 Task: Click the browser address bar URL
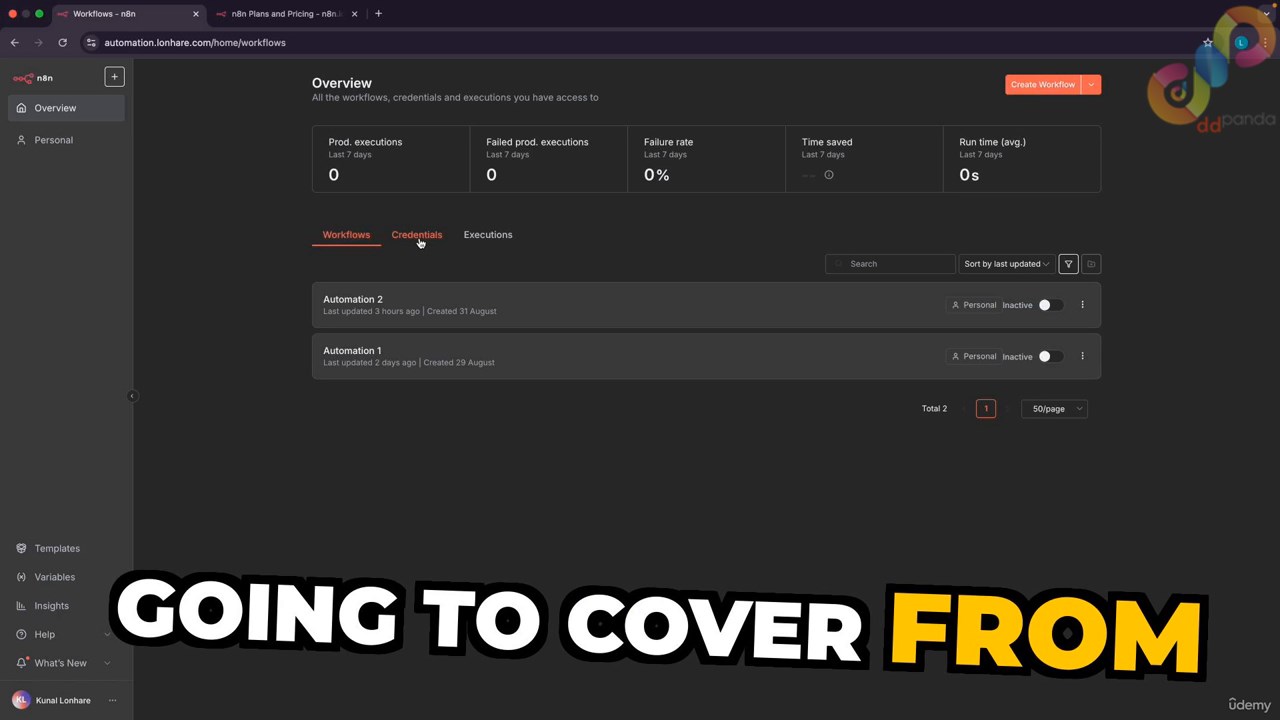pyautogui.click(x=195, y=43)
